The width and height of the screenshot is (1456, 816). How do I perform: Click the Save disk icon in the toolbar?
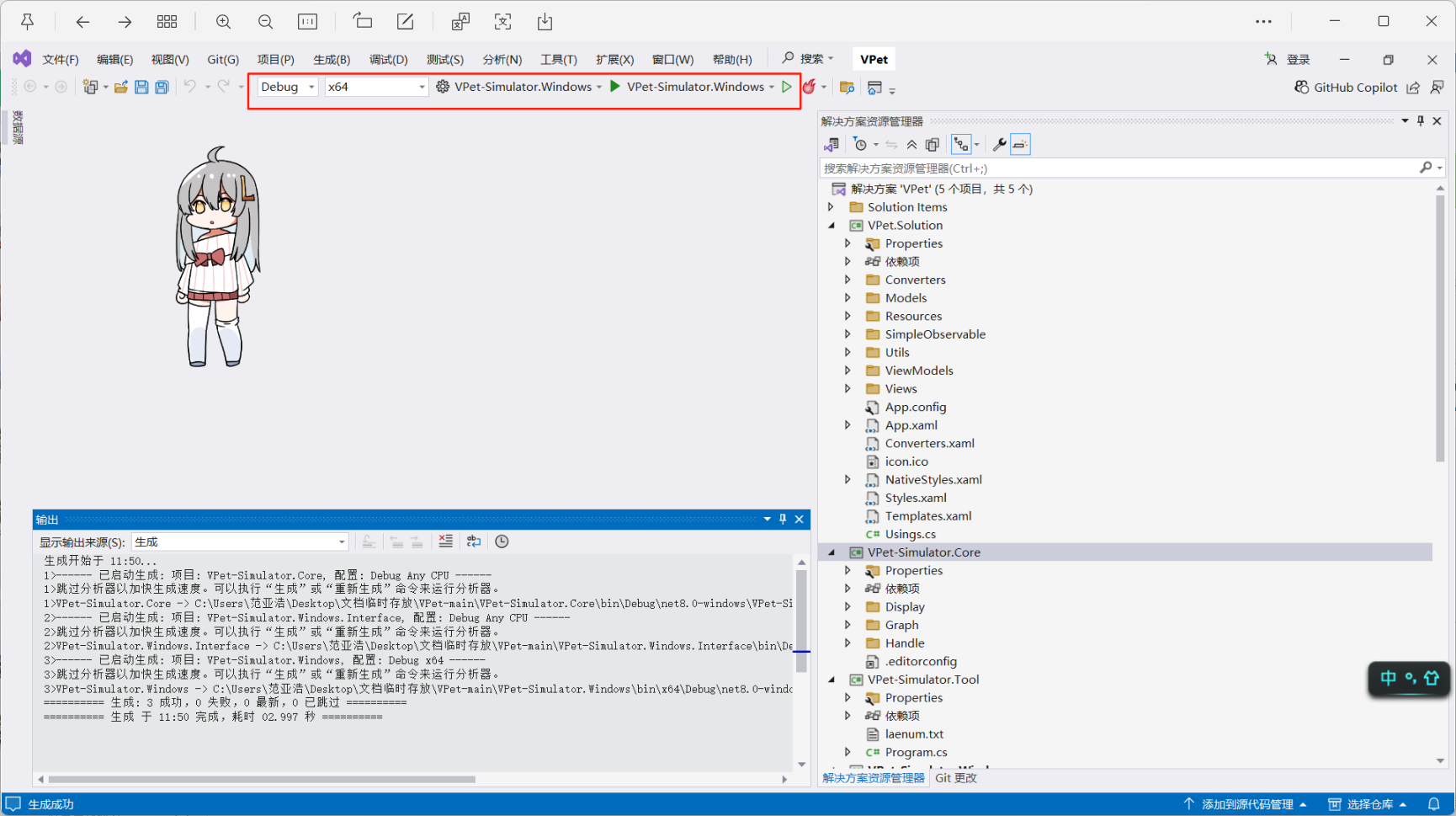click(x=141, y=87)
